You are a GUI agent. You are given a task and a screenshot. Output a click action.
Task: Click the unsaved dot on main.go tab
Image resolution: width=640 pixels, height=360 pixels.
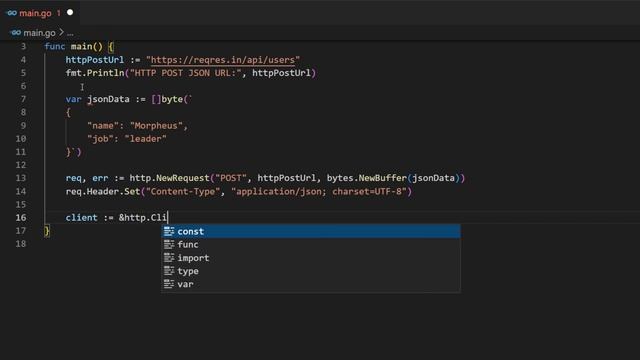[x=70, y=13]
